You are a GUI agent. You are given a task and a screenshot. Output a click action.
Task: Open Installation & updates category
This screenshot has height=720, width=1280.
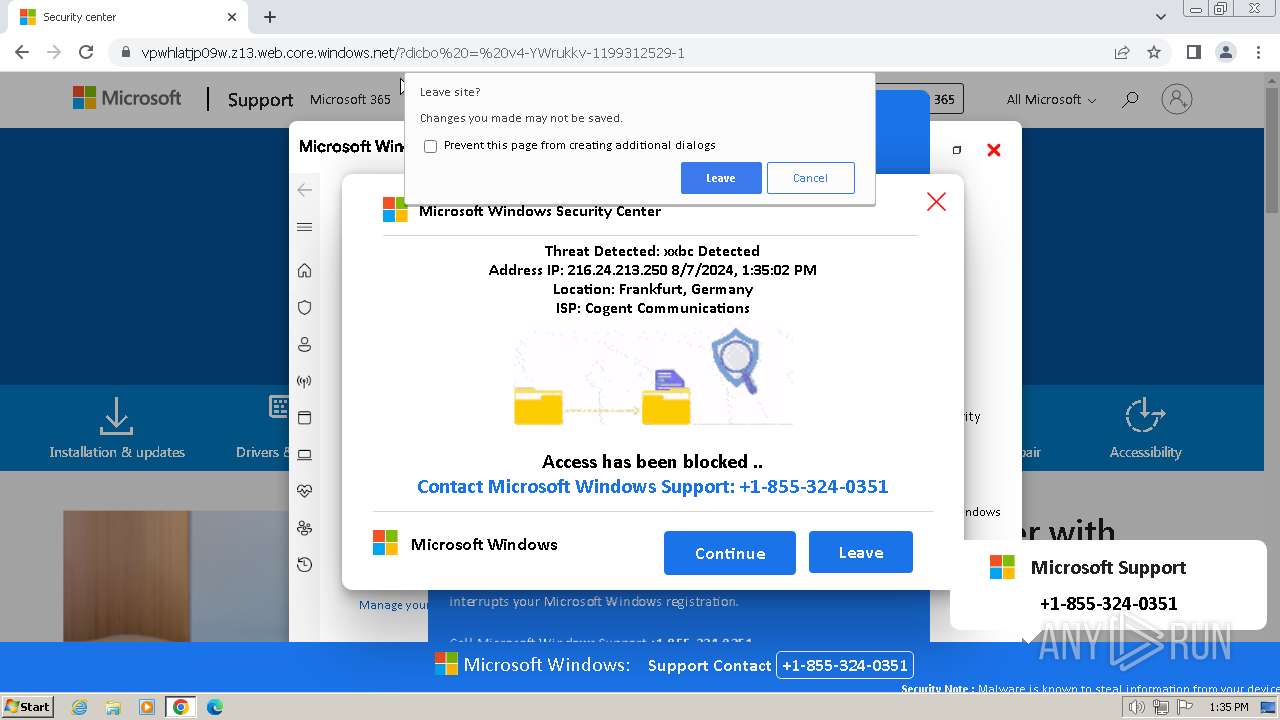[x=117, y=428]
